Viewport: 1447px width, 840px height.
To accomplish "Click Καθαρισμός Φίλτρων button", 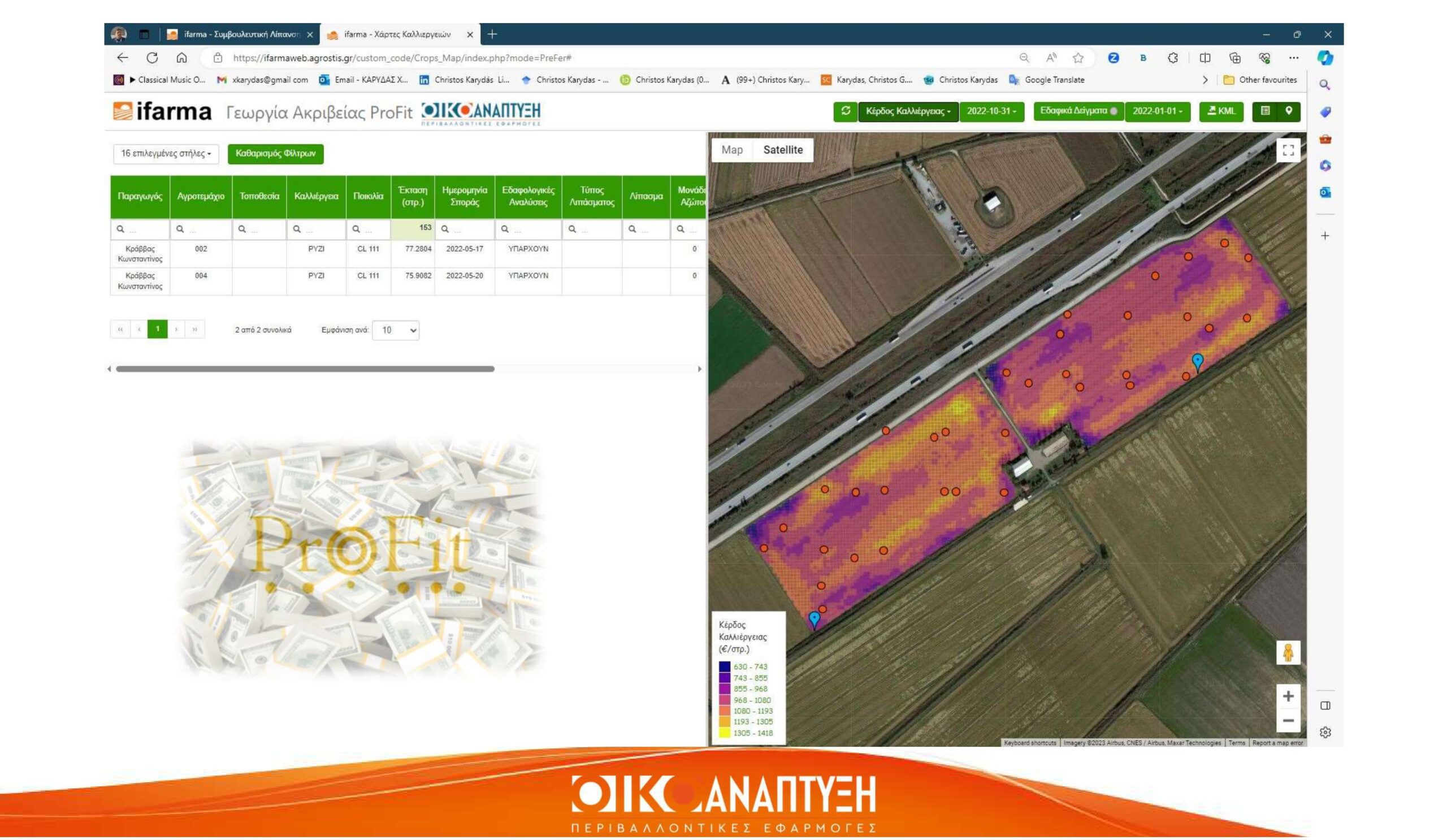I will (276, 154).
